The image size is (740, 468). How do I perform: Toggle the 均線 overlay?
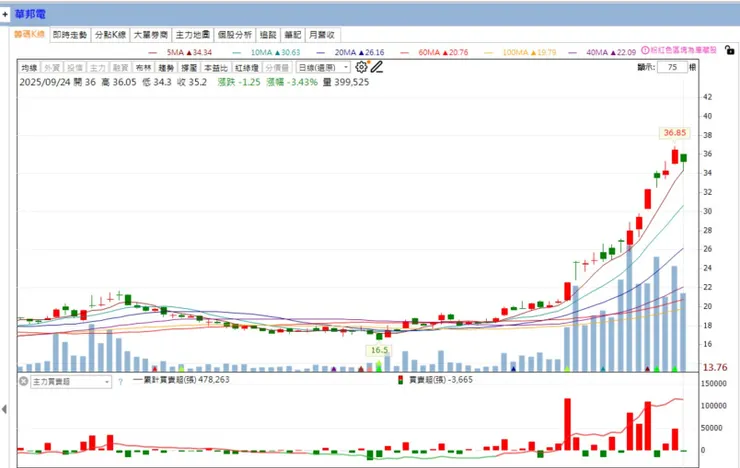29,68
